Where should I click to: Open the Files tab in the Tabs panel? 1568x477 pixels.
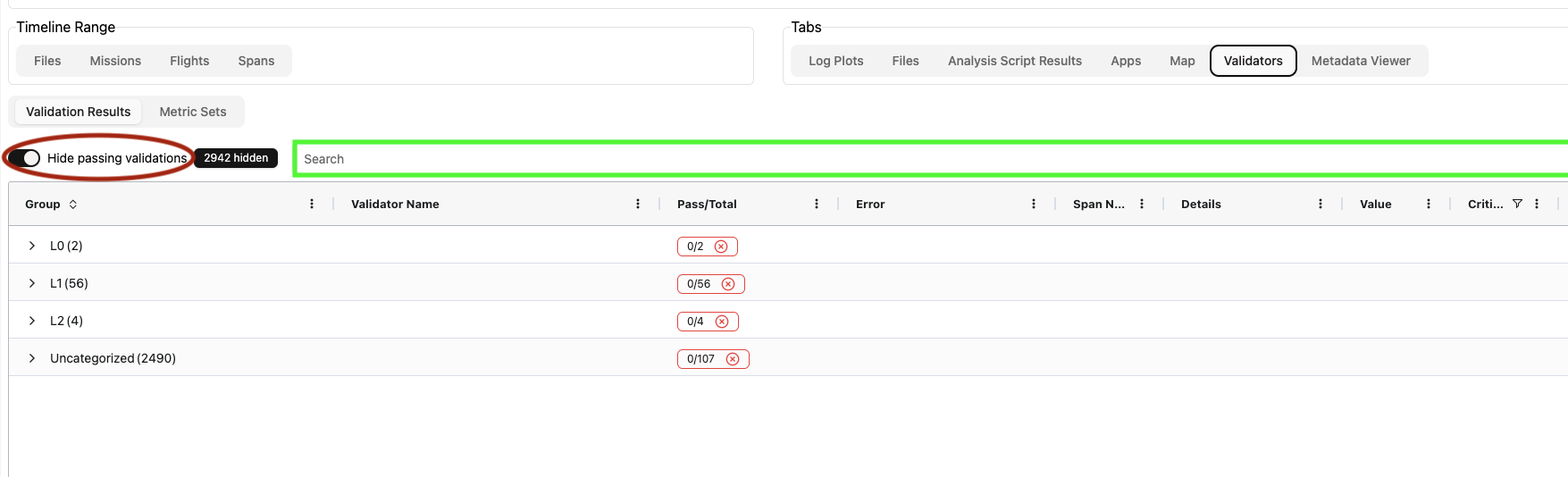[905, 61]
